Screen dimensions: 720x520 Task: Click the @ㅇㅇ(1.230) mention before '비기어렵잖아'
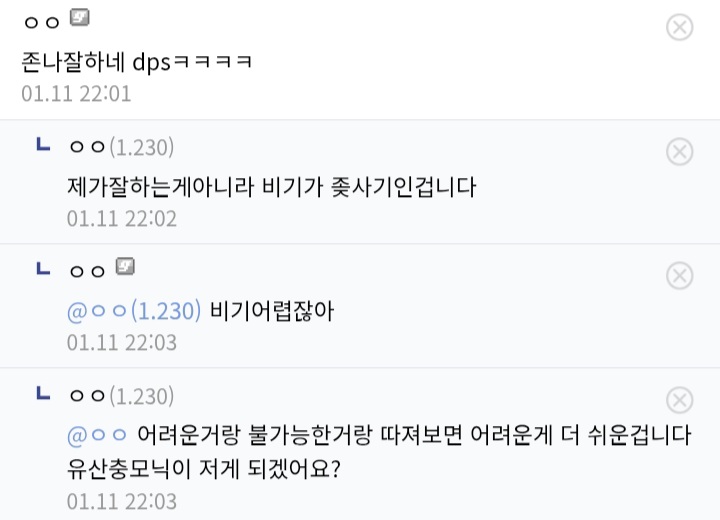(134, 312)
